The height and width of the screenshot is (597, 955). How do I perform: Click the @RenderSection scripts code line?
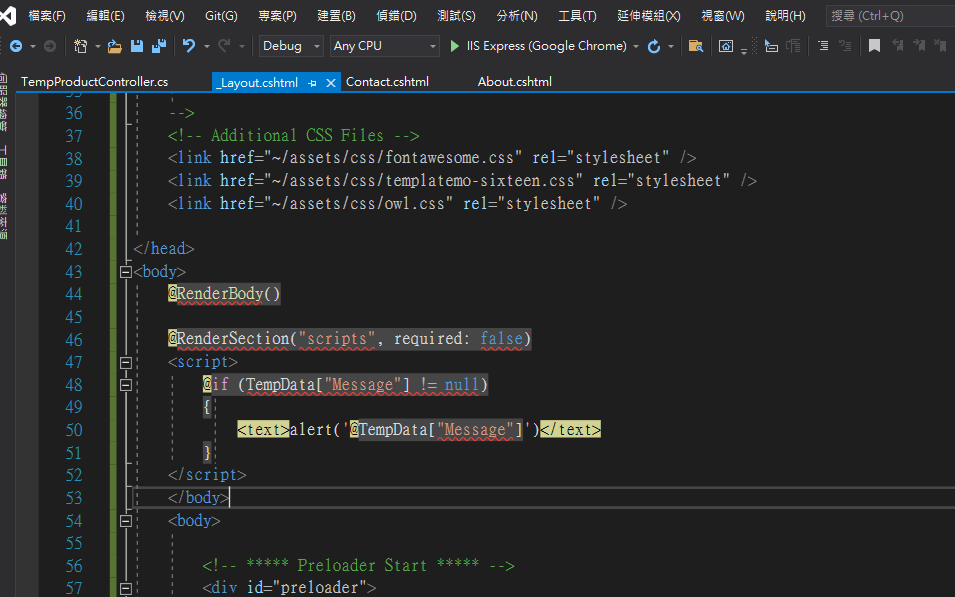pos(350,339)
